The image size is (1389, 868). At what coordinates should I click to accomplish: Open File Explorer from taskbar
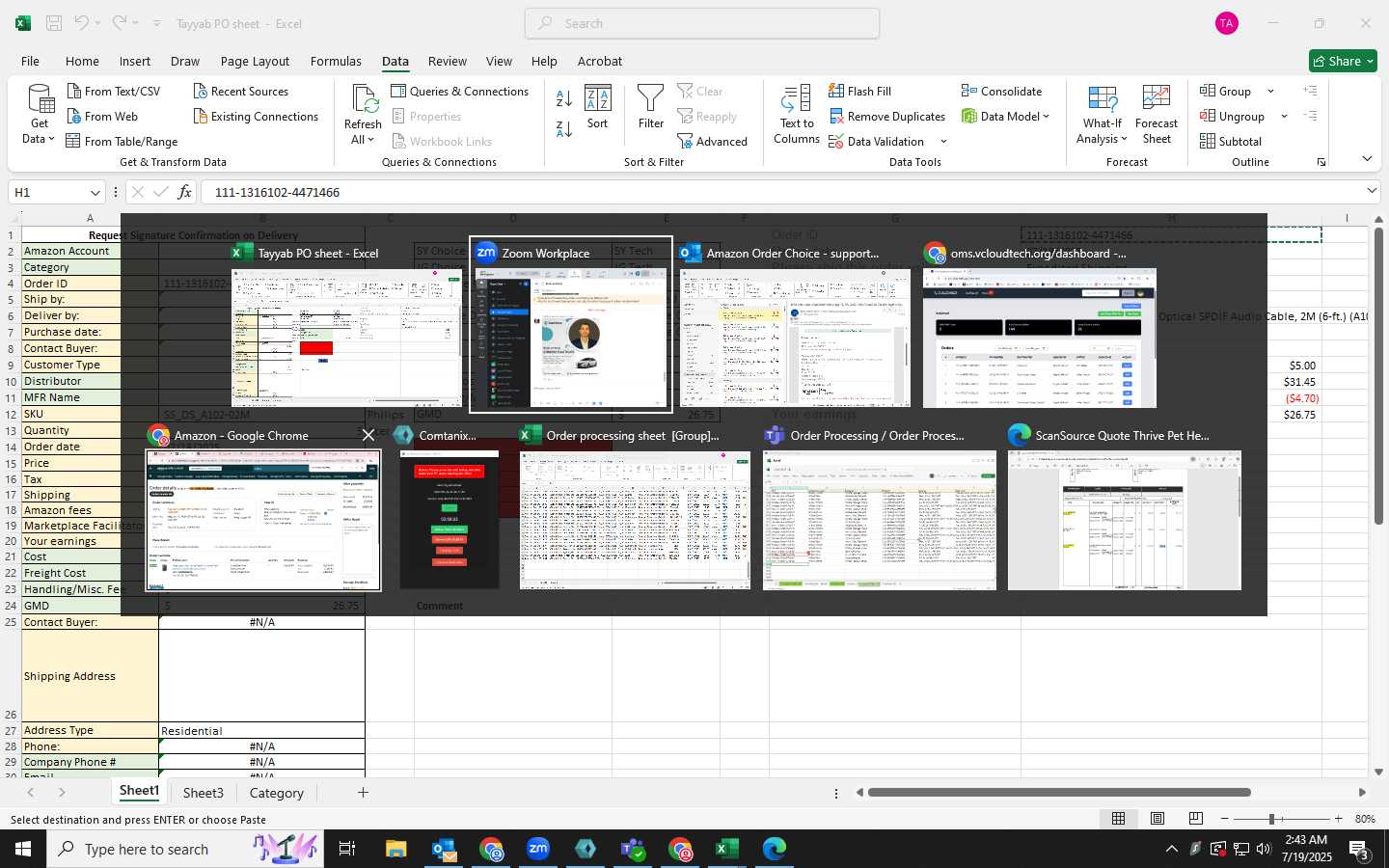pyautogui.click(x=396, y=849)
